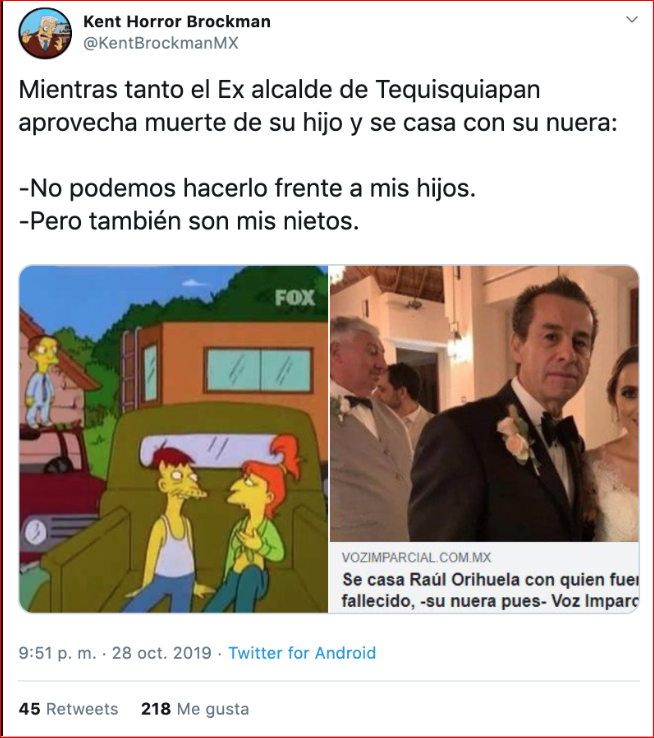This screenshot has width=654, height=738.
Task: Click the line No podemos hacerlo frente
Action: pos(247,188)
